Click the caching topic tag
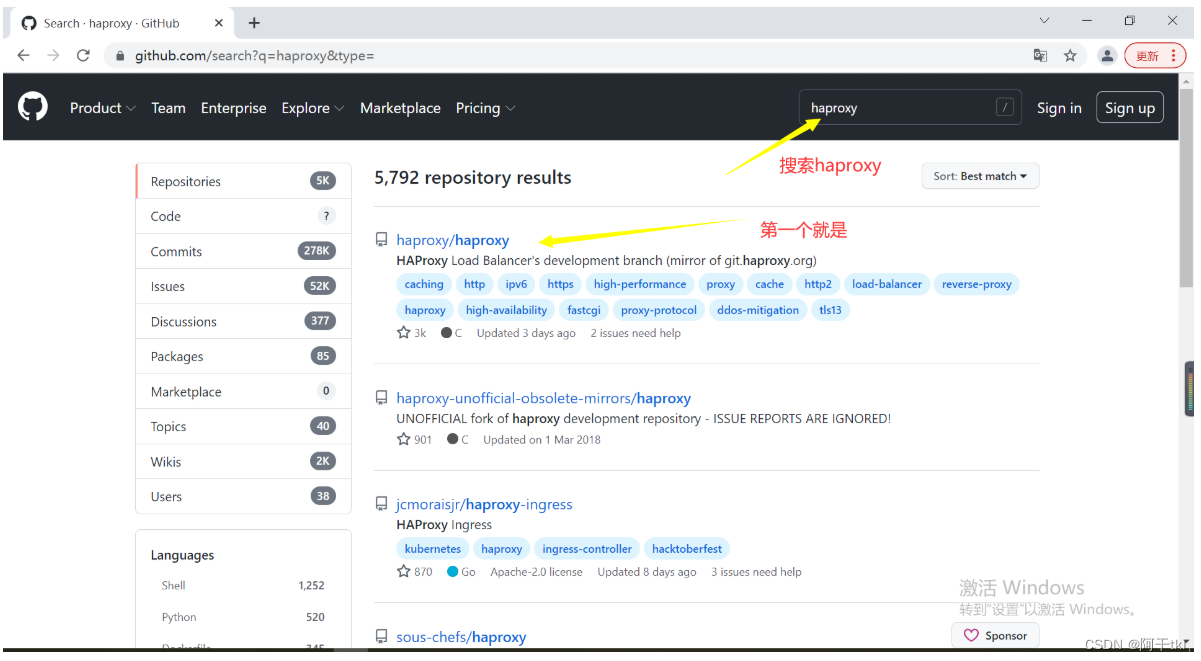The width and height of the screenshot is (1201, 661). [424, 284]
